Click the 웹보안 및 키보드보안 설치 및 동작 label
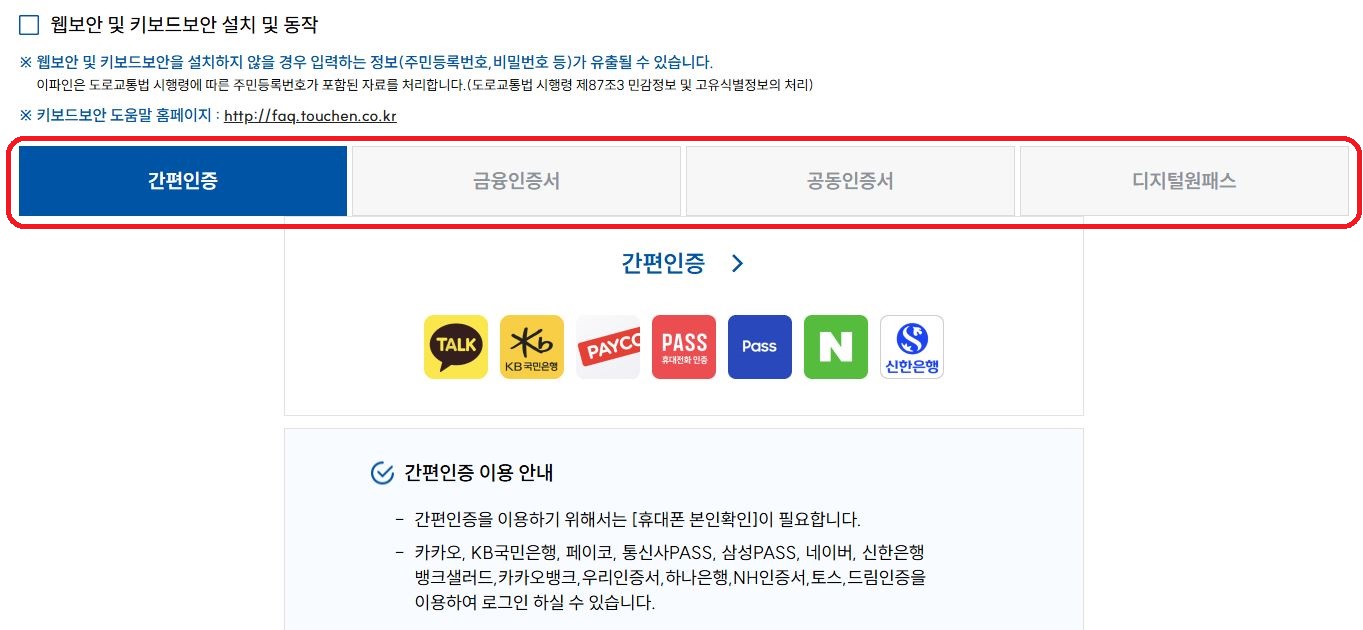This screenshot has width=1363, height=630. (184, 25)
